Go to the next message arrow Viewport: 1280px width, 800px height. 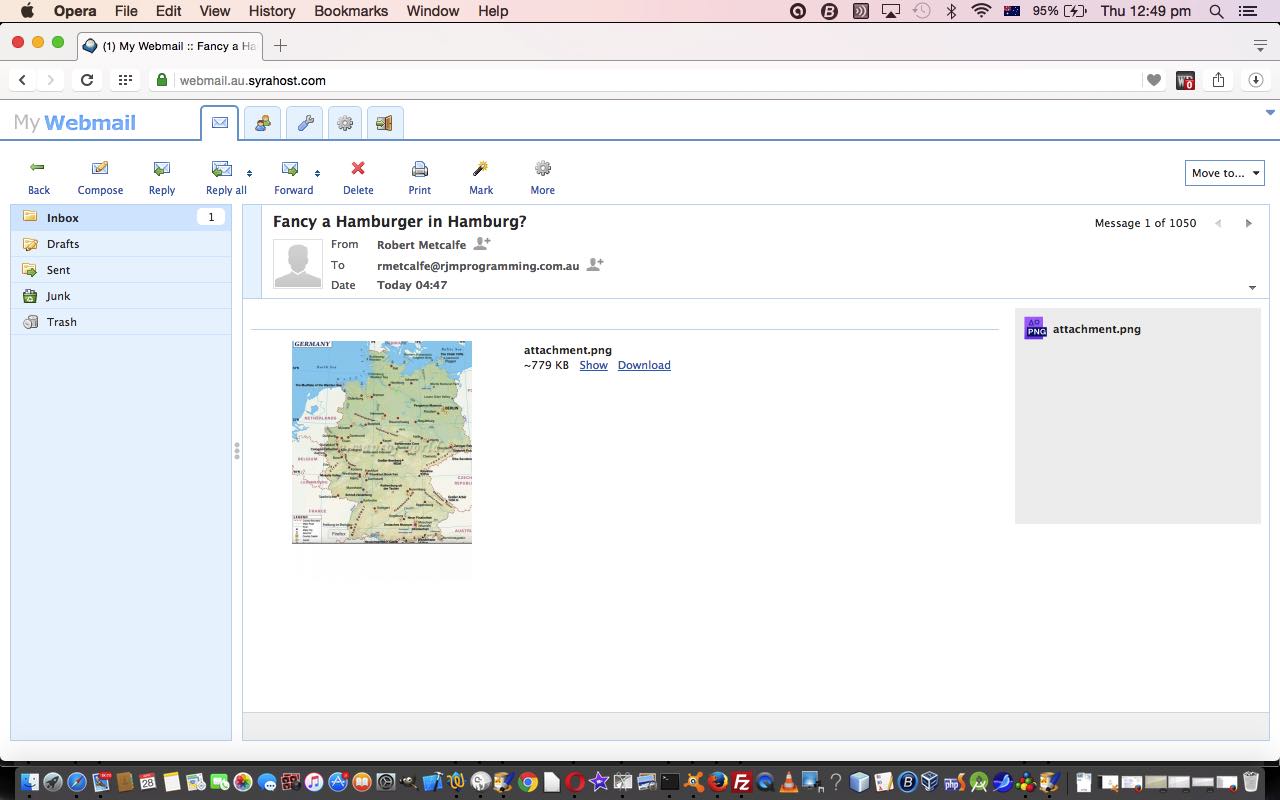pos(1248,223)
